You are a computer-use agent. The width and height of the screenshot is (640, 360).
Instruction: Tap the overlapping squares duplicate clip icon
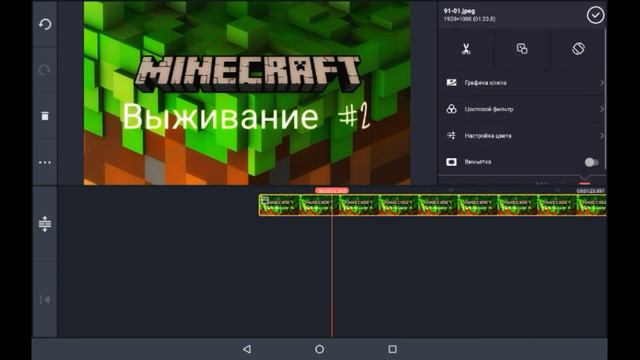[522, 49]
